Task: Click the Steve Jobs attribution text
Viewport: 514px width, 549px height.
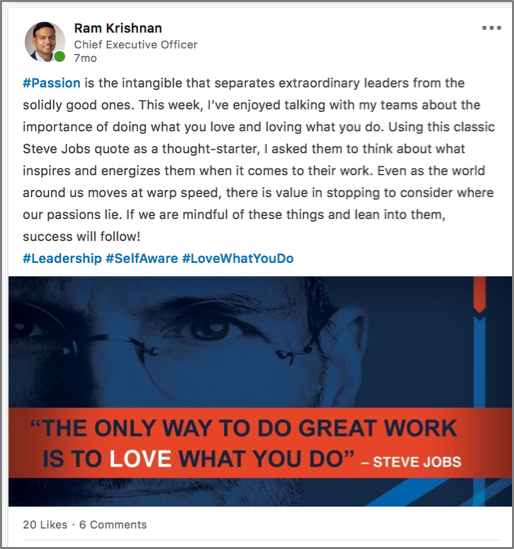Action: [411, 462]
